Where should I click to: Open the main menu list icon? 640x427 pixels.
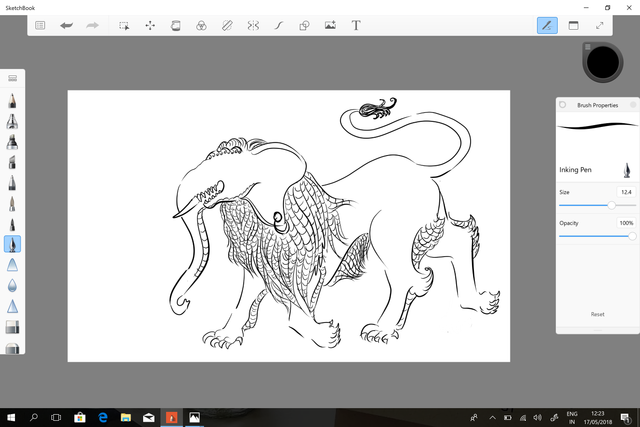[41, 25]
